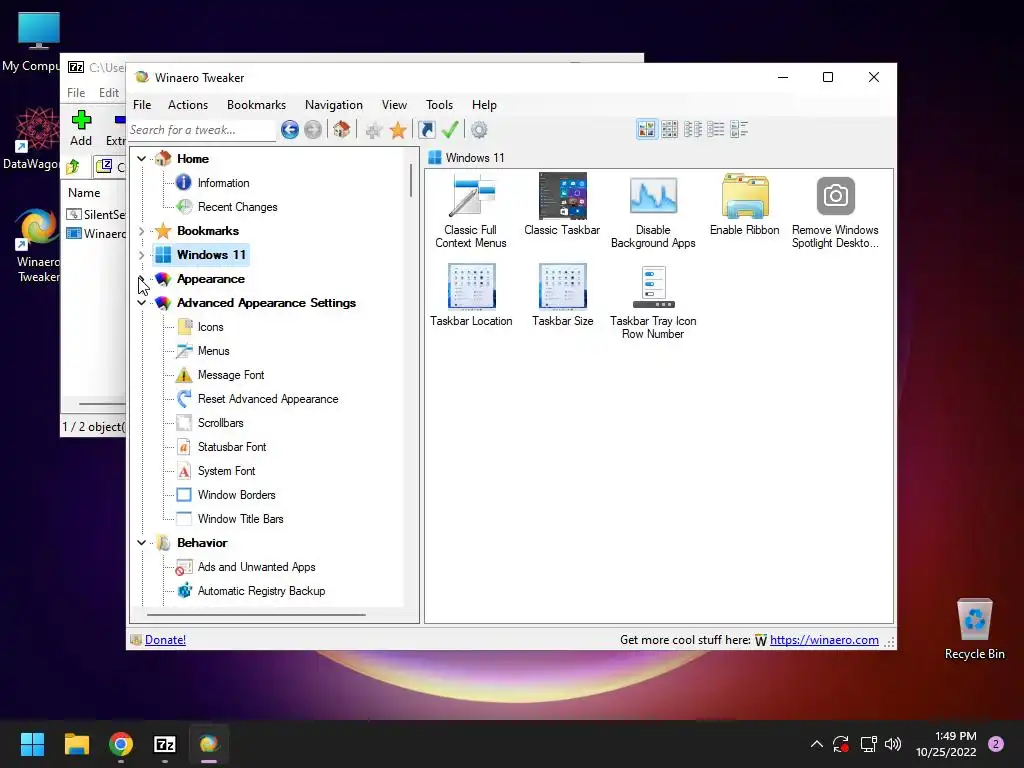Open Winaero Tweaker desktop shortcut
Viewport: 1024px width, 768px height.
pyautogui.click(x=37, y=246)
